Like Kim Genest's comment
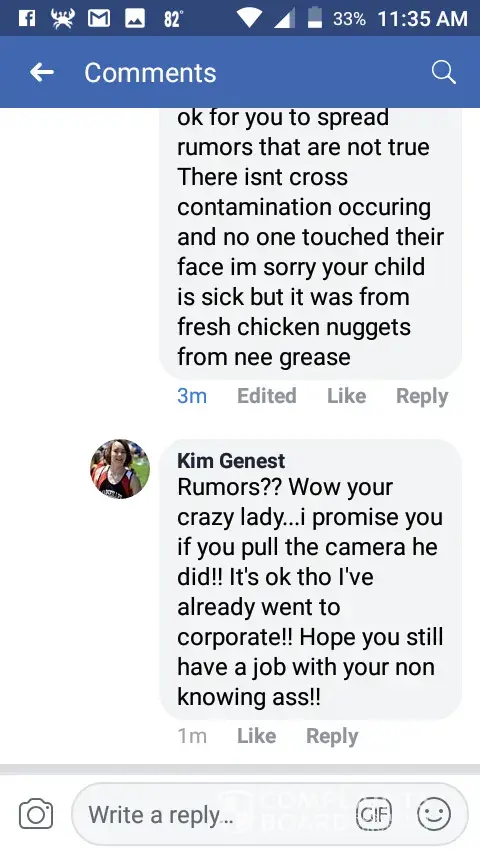Screen dimensions: 480x854 (x=257, y=736)
